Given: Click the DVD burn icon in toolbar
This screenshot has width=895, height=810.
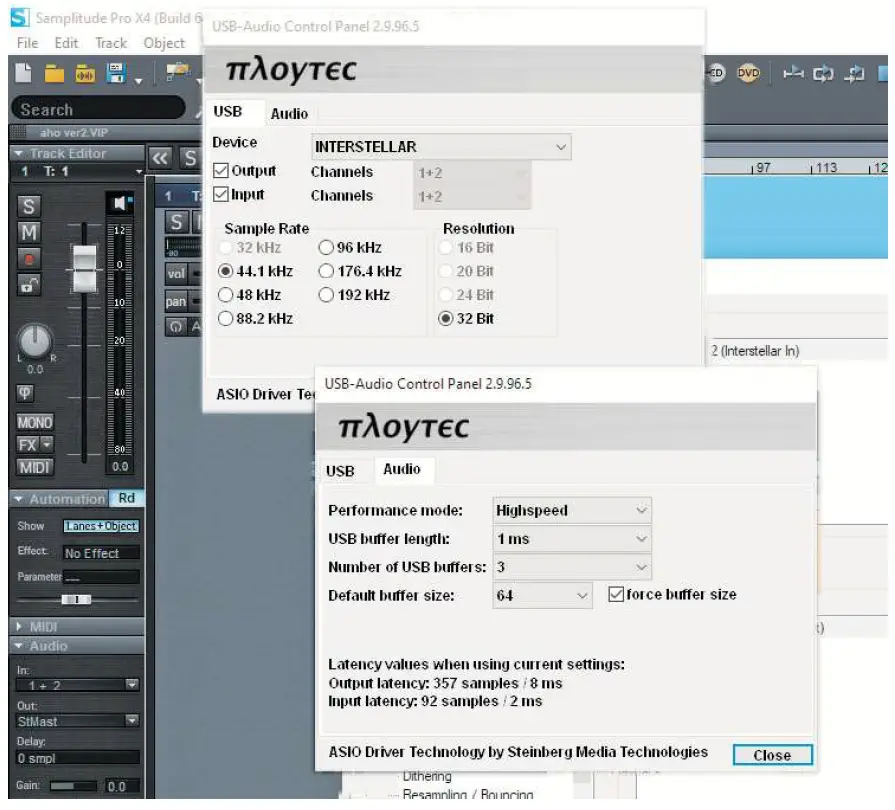Looking at the screenshot, I should click(749, 73).
